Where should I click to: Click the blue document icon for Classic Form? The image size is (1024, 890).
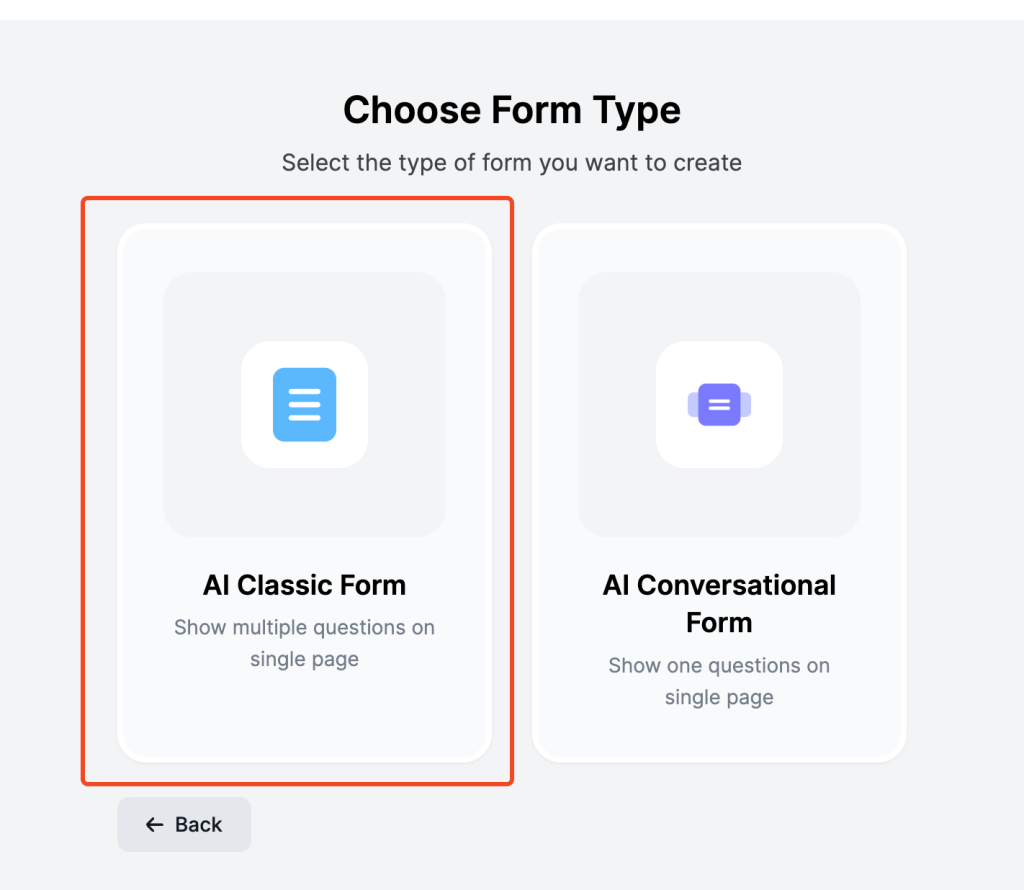304,404
